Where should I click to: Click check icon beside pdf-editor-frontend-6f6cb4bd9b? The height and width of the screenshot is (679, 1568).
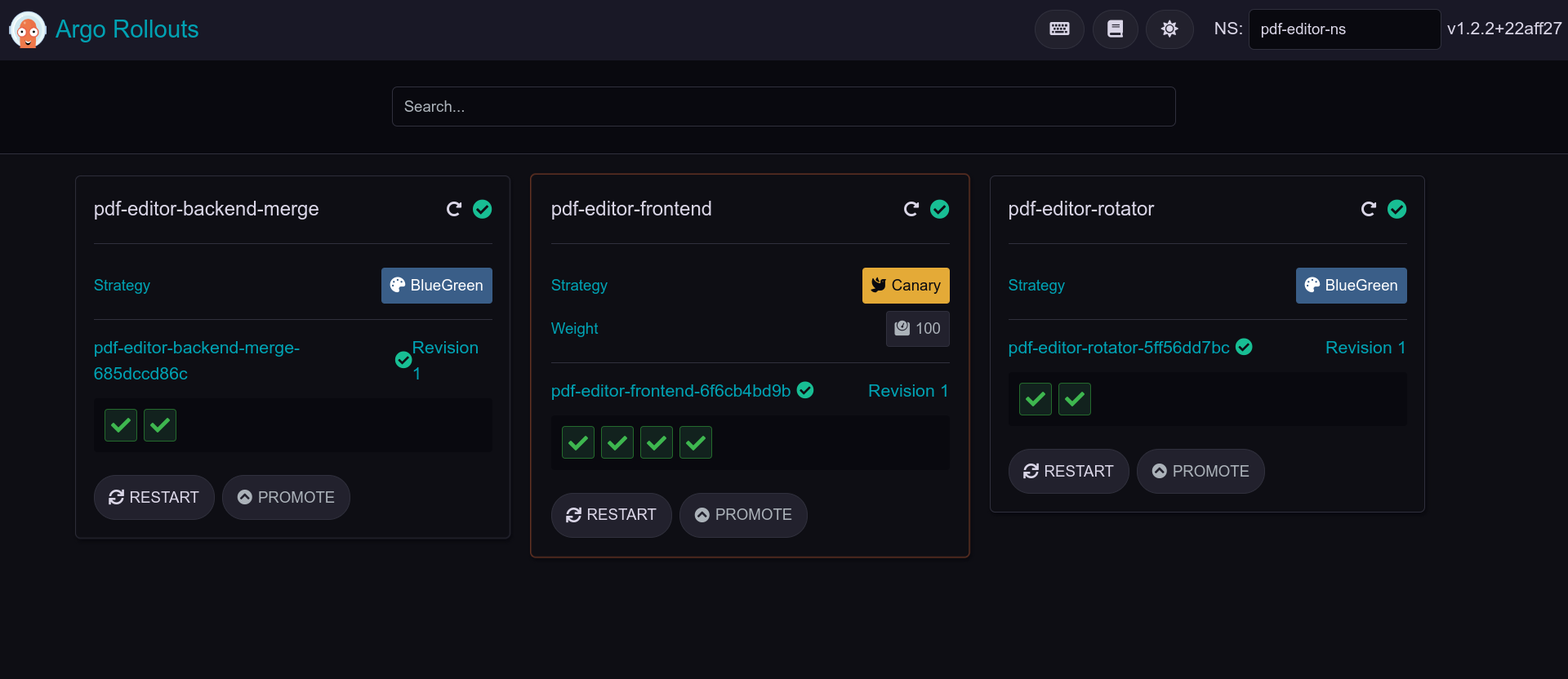(805, 390)
